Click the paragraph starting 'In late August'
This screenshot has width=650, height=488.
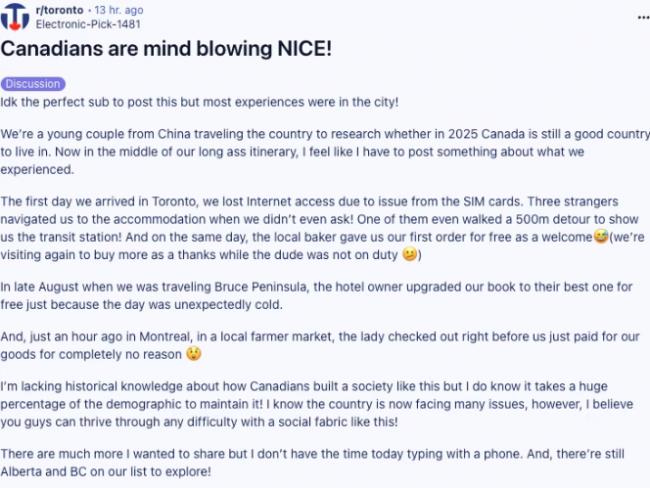[316, 296]
